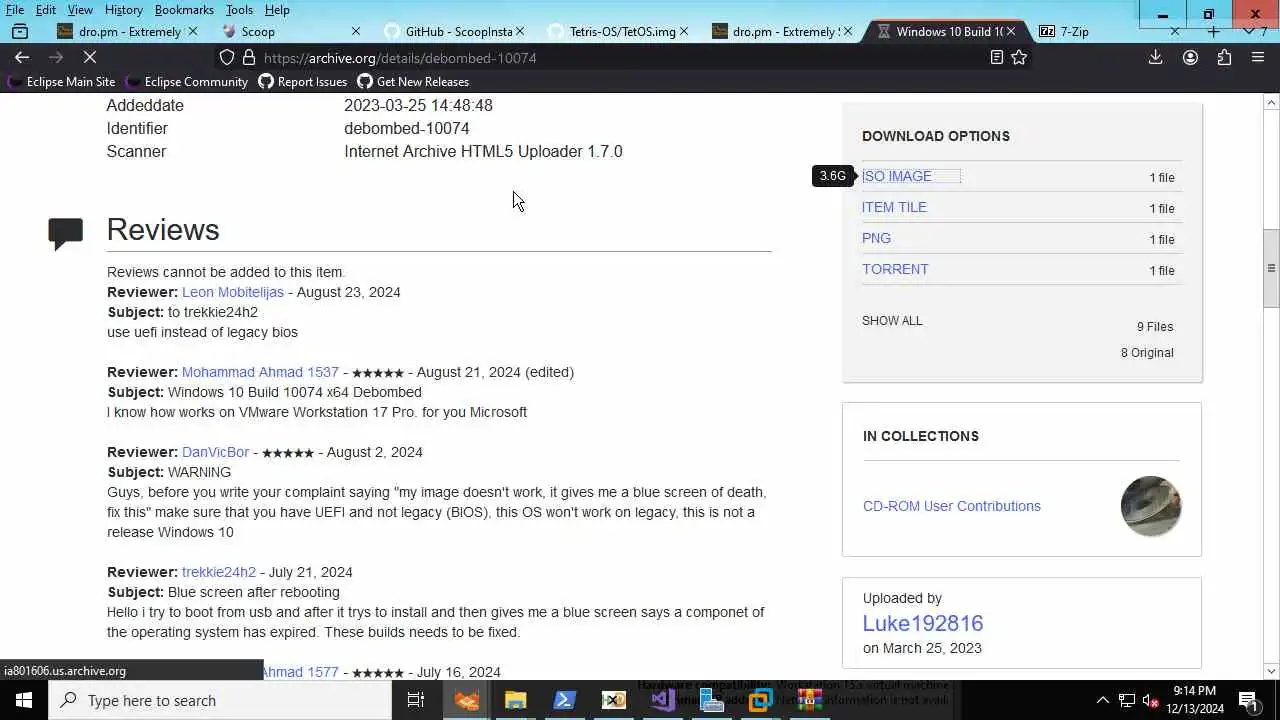Click the CD-ROM collection thumbnail image
Image resolution: width=1280 pixels, height=720 pixels.
[x=1151, y=506]
